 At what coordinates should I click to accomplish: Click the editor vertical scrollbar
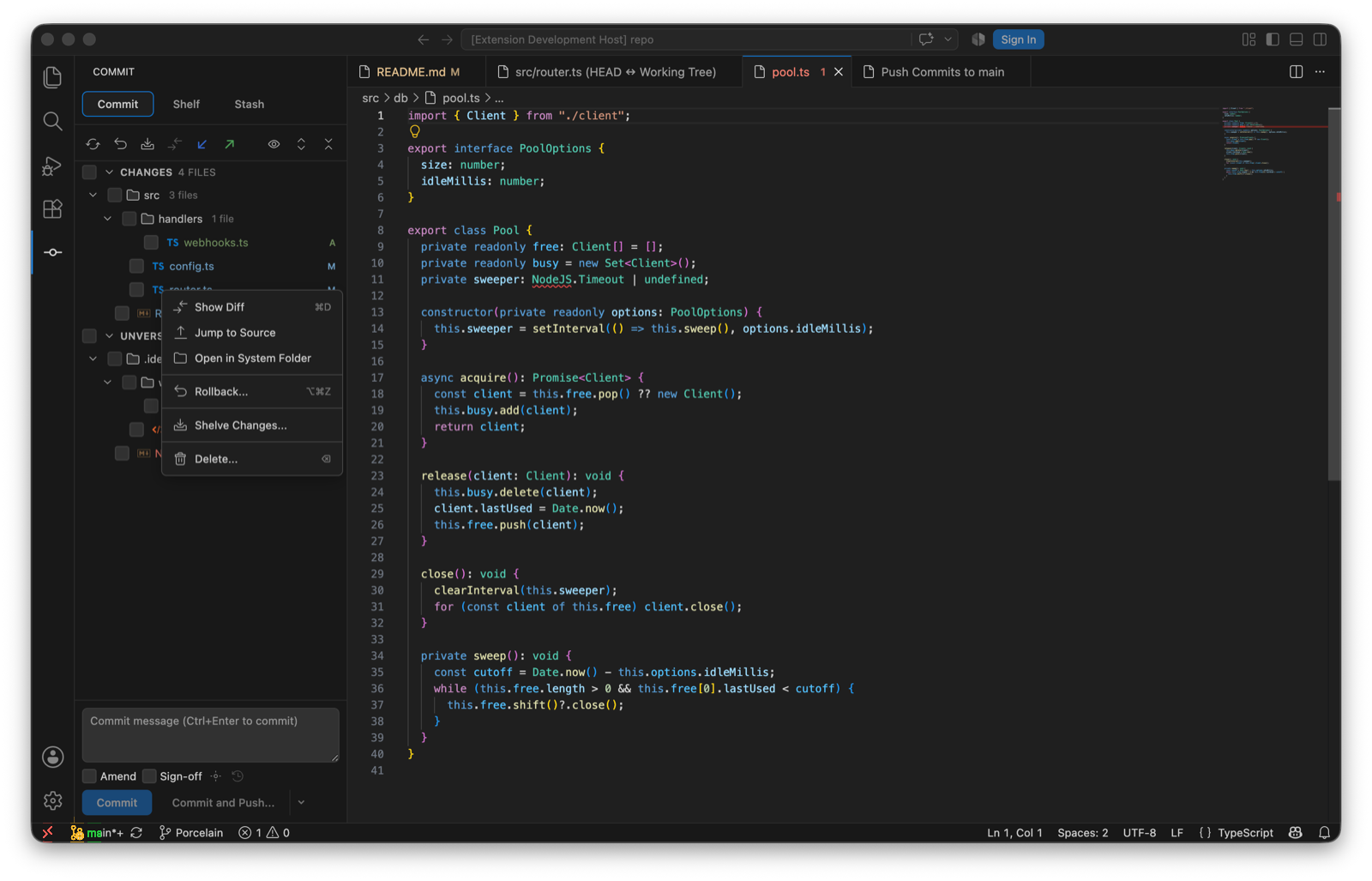pyautogui.click(x=1334, y=294)
